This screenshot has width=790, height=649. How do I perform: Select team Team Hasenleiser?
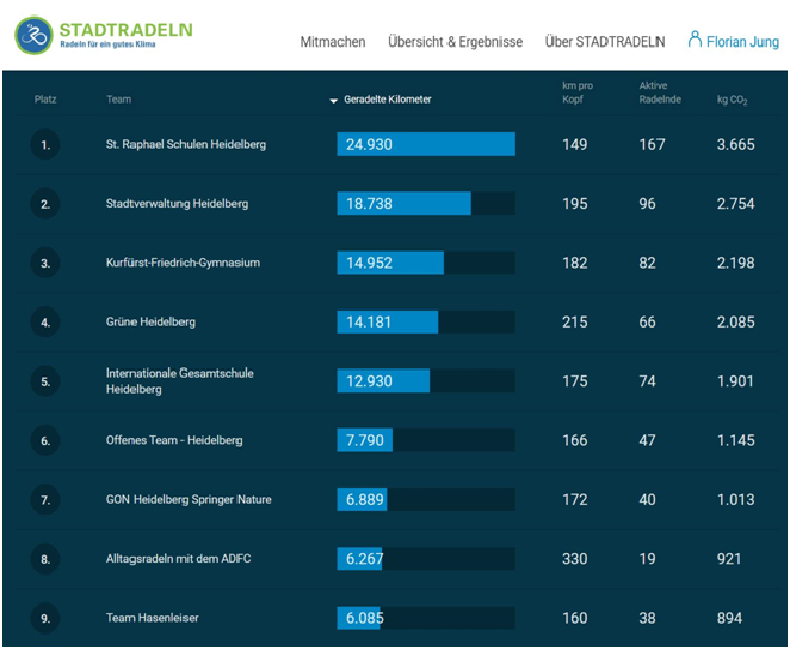pyautogui.click(x=152, y=618)
